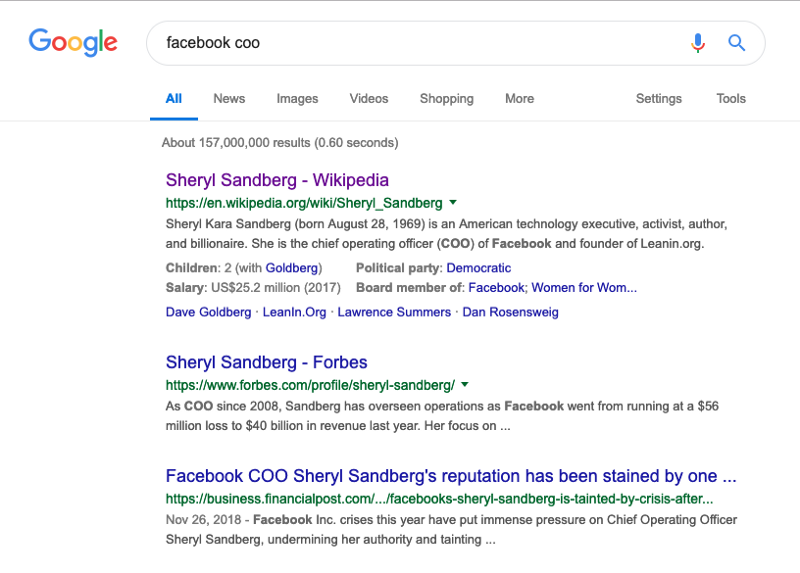Image resolution: width=800 pixels, height=573 pixels.
Task: Open the search Tools menu
Action: click(731, 99)
